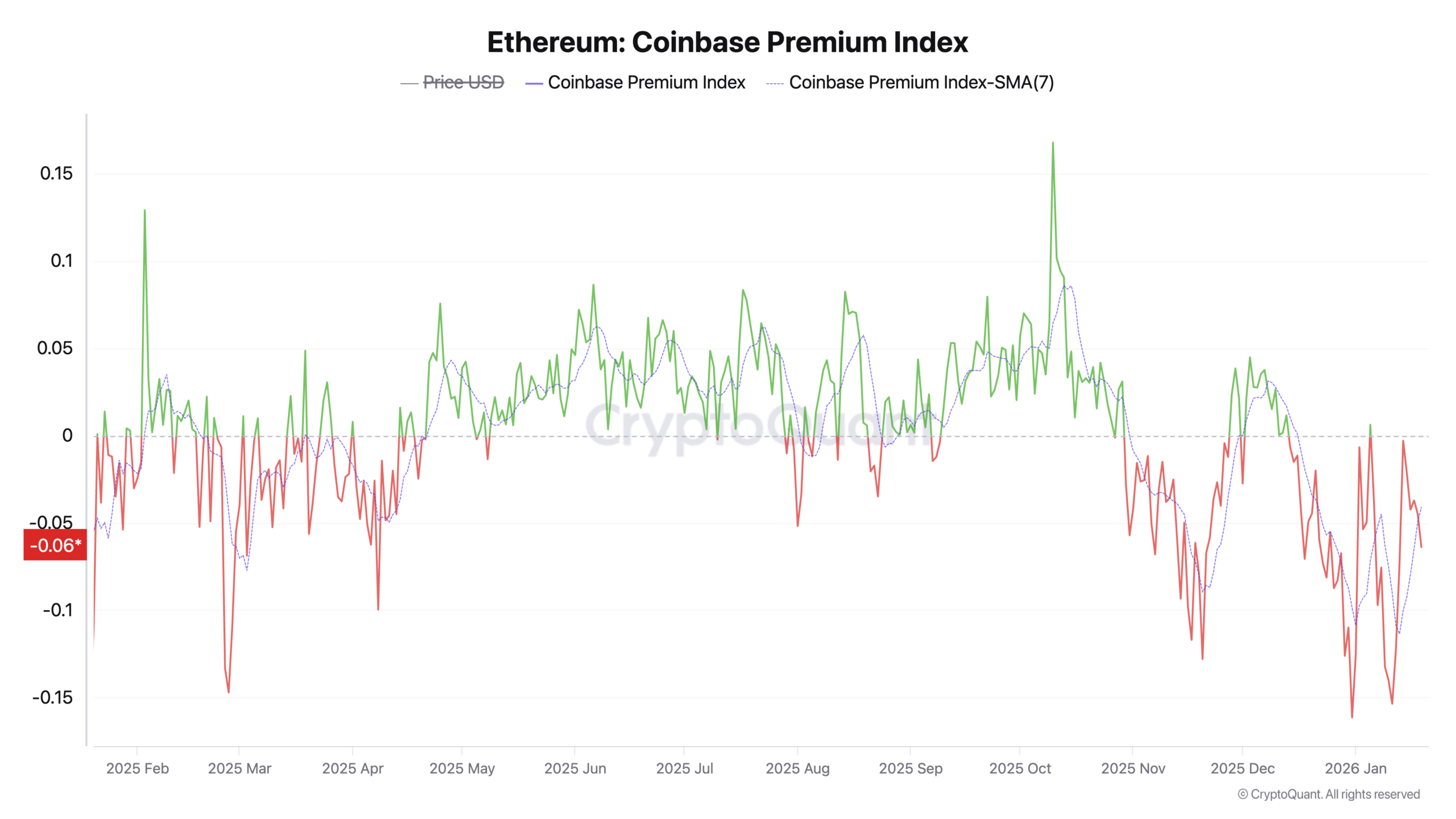This screenshot has height=819, width=1456.
Task: Toggle the struck-through Price USD legend item
Action: (464, 82)
